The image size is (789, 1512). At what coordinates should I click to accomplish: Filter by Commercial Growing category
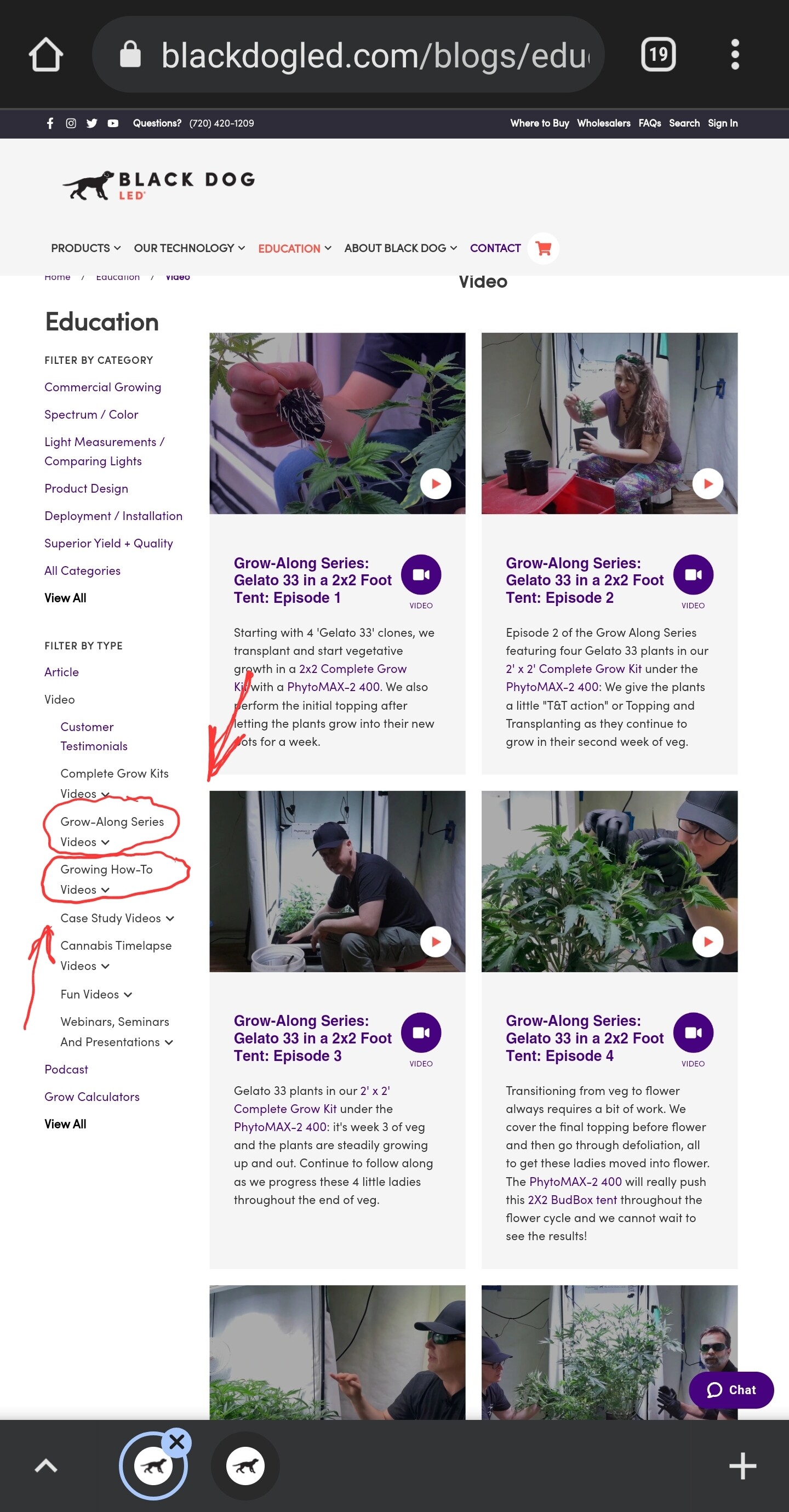[103, 387]
